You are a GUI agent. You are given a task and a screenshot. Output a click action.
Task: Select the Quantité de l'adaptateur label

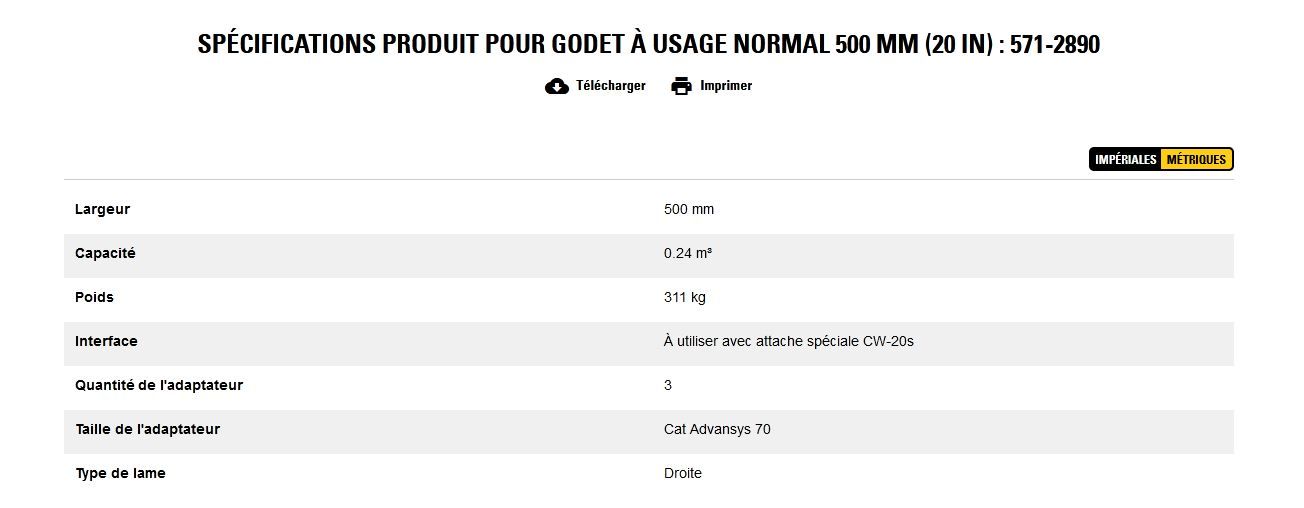(x=158, y=386)
